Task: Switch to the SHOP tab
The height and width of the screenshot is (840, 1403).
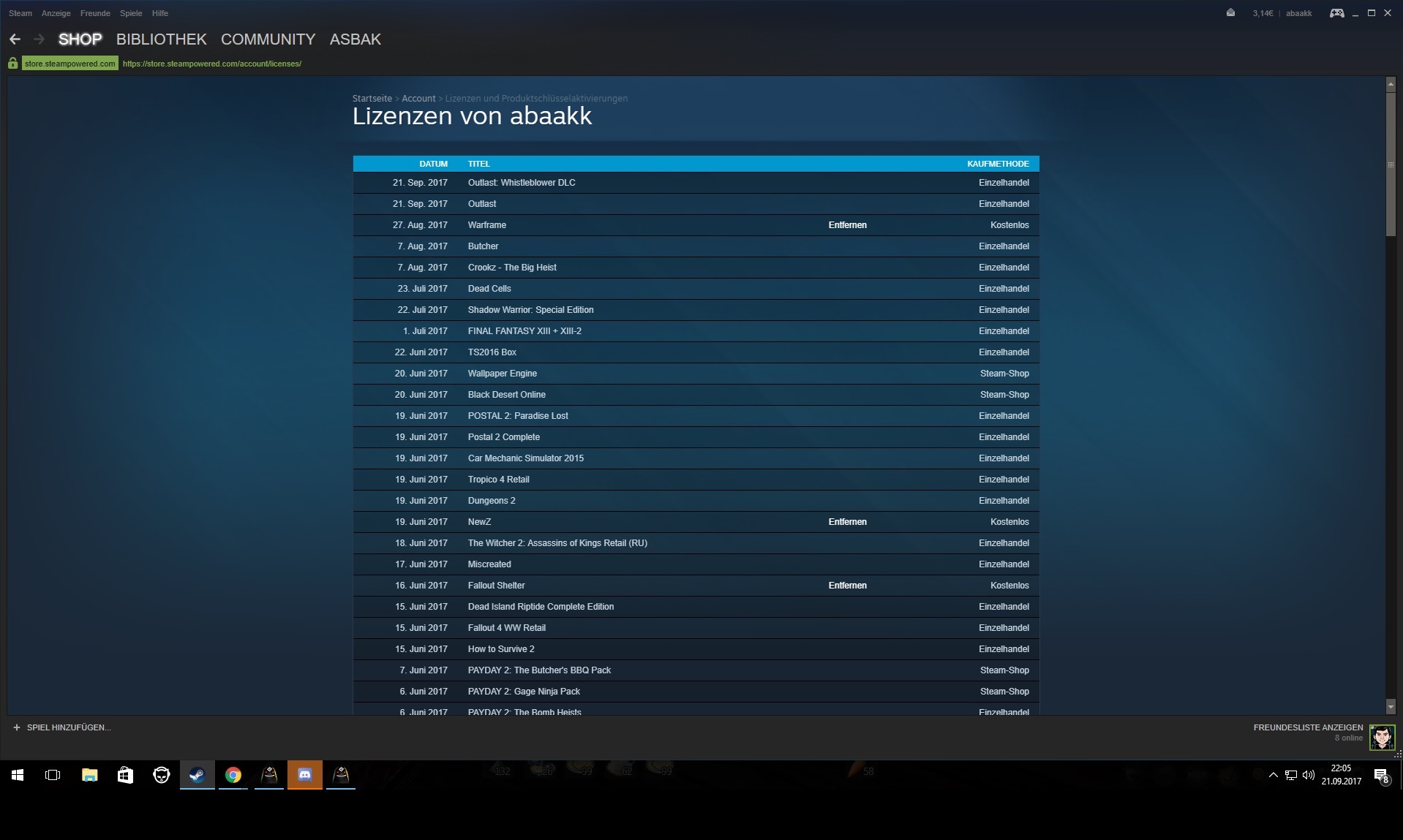Action: (x=80, y=39)
